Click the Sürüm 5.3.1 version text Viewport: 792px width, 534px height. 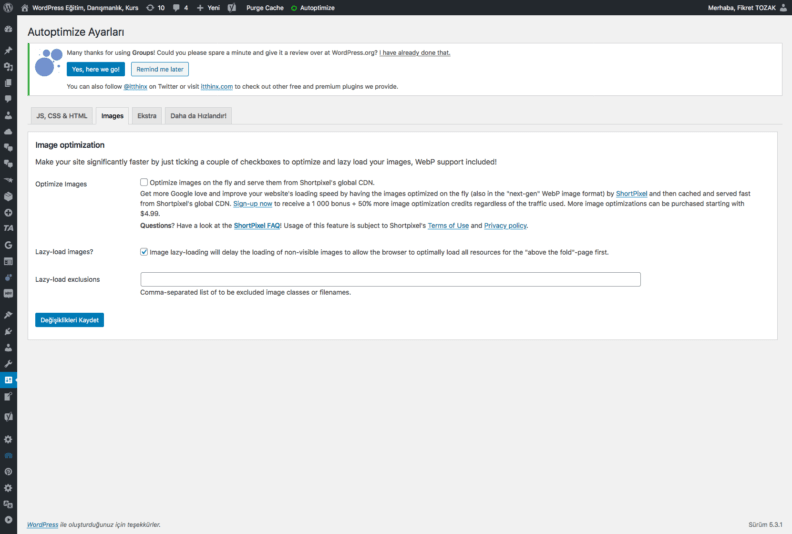[x=765, y=524]
